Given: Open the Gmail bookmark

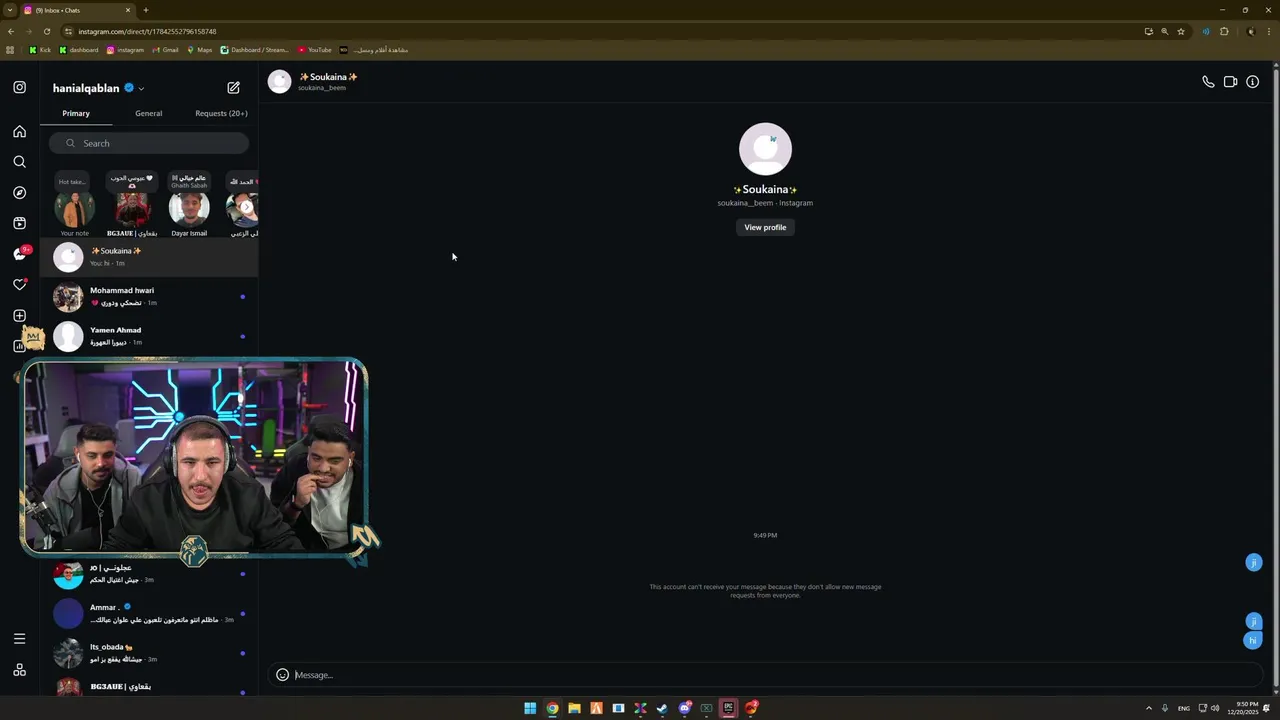Looking at the screenshot, I should tap(165, 49).
